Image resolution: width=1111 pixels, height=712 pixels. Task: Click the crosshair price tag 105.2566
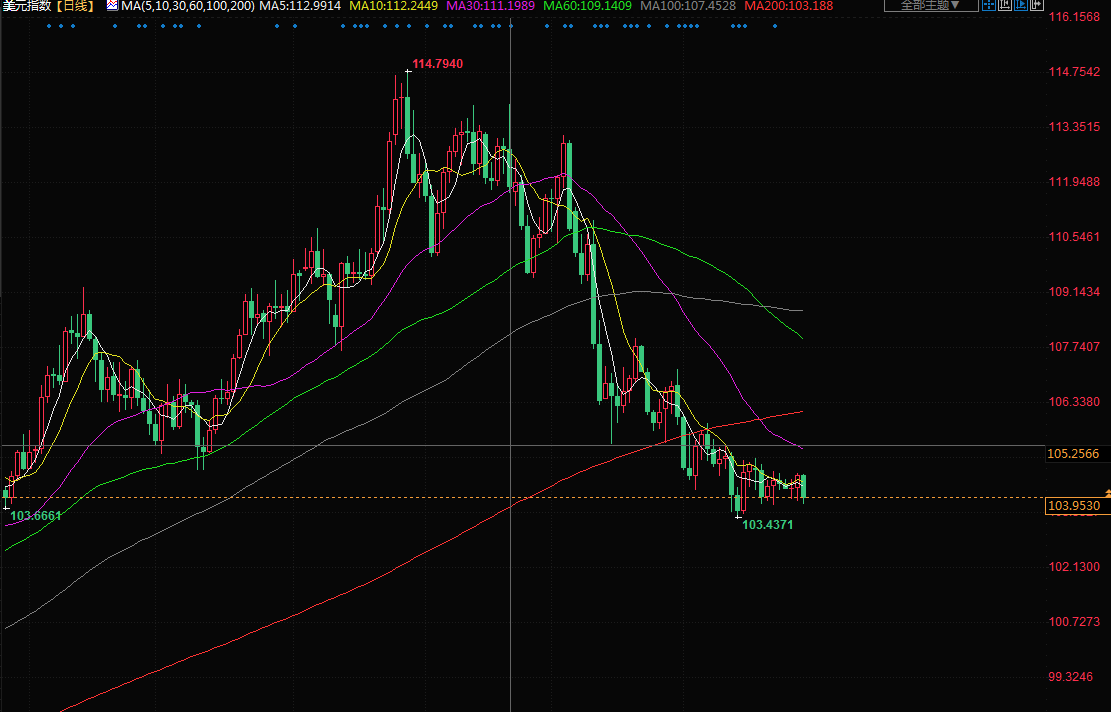1073,454
